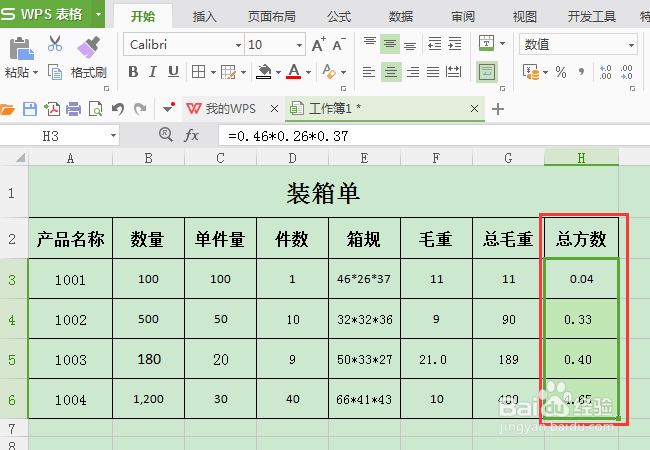Select the Format Painter brush
The width and height of the screenshot is (650, 450).
click(89, 48)
